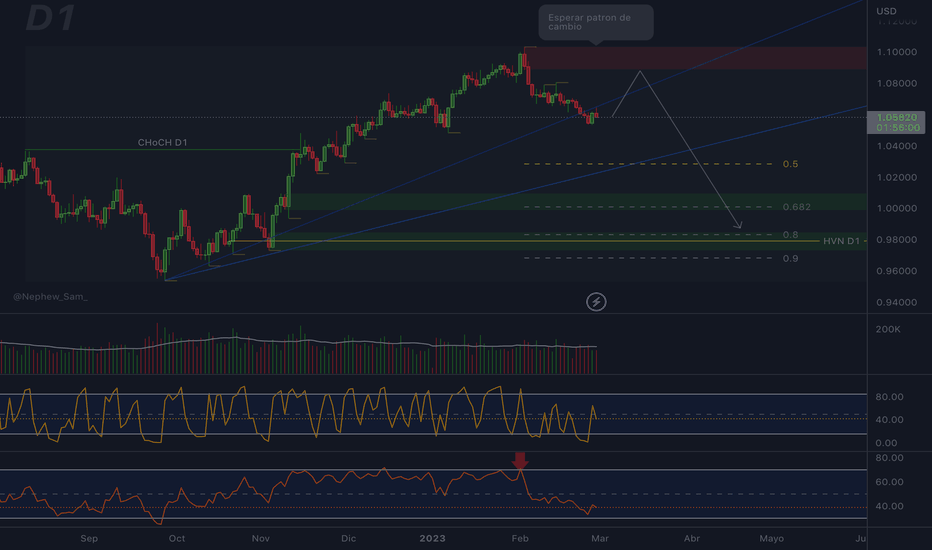Click the 1.00000 price axis label

coord(897,209)
